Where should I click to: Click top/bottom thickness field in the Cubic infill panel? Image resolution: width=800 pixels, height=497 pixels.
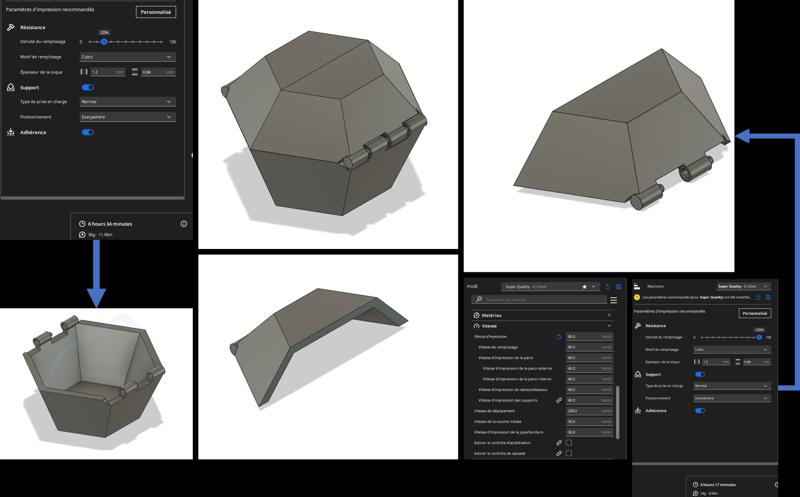click(158, 72)
